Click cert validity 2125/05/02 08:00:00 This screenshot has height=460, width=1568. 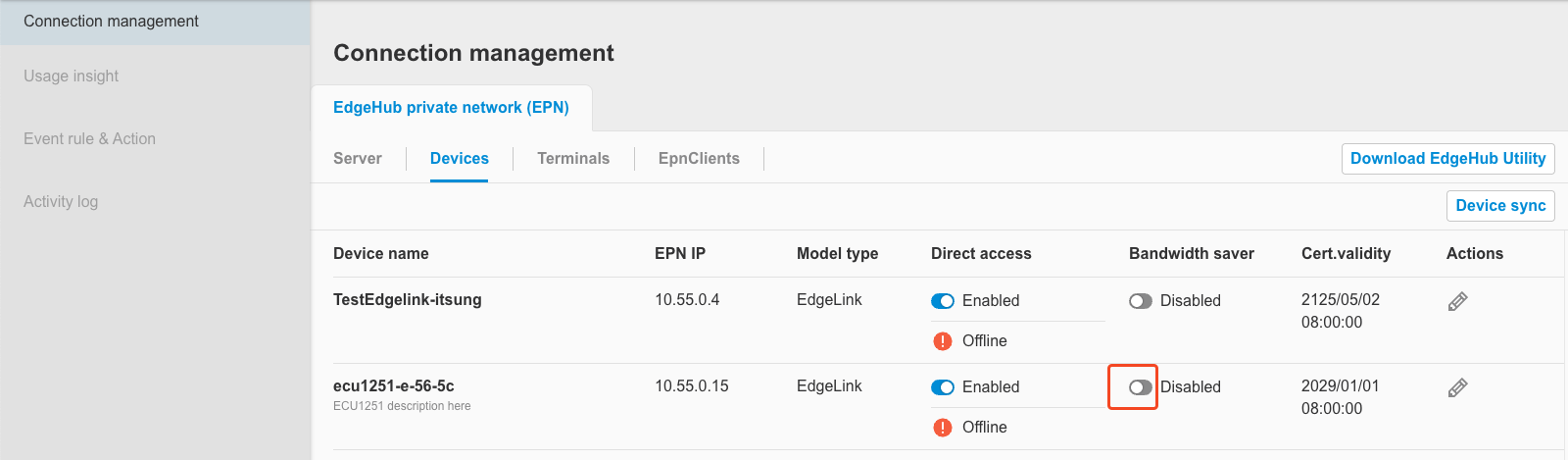click(x=1341, y=311)
